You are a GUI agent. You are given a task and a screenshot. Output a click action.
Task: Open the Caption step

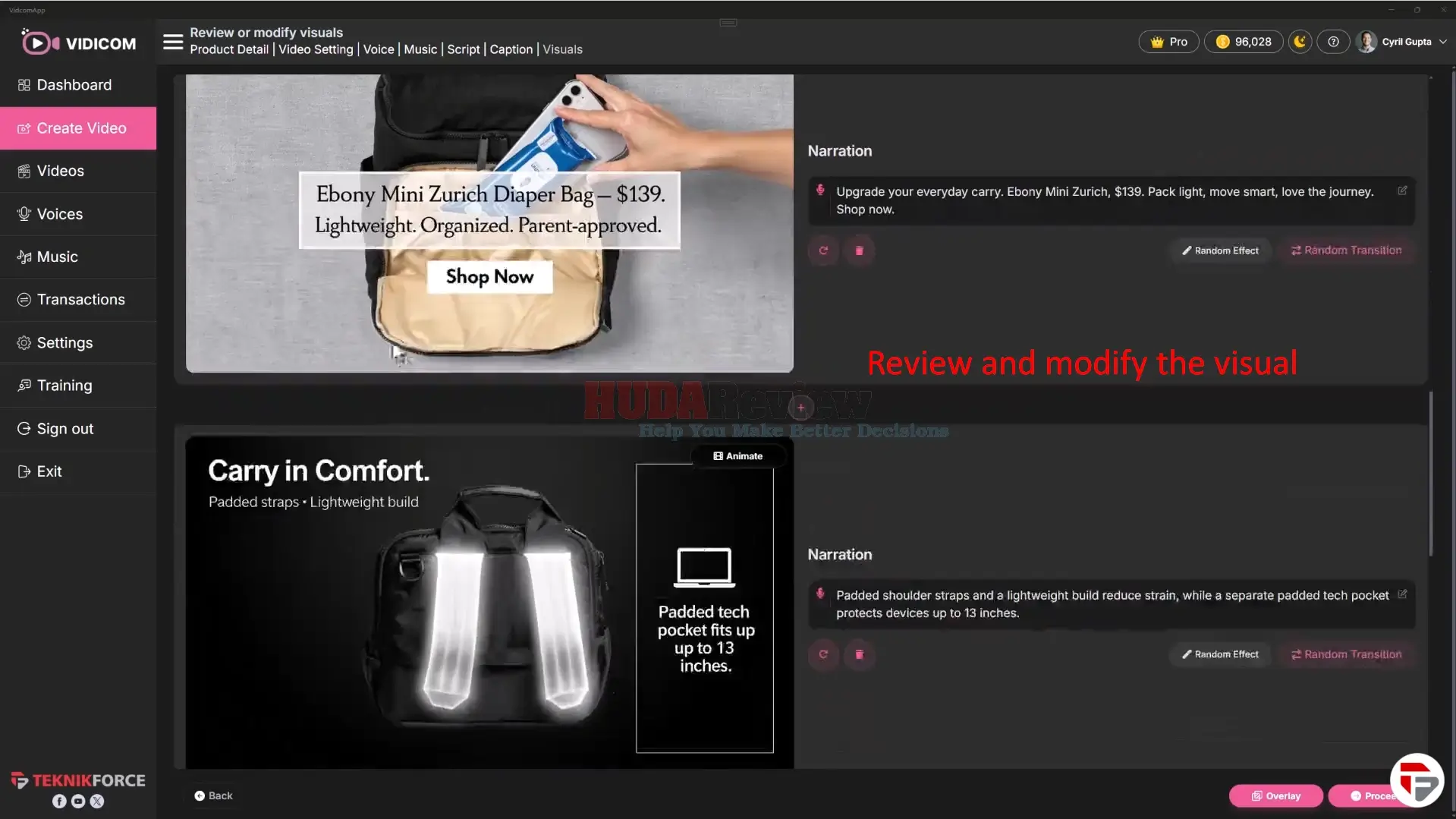(511, 49)
